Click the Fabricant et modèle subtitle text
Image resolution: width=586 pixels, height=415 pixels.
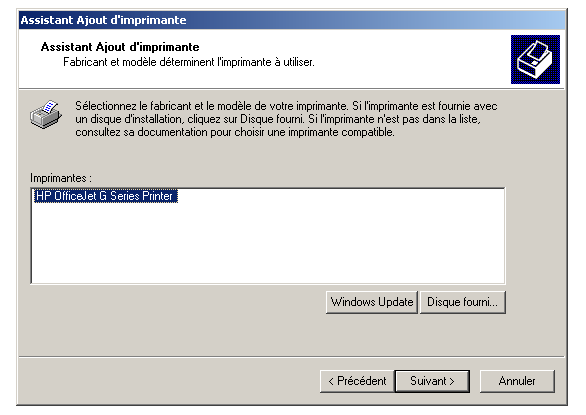[189, 62]
